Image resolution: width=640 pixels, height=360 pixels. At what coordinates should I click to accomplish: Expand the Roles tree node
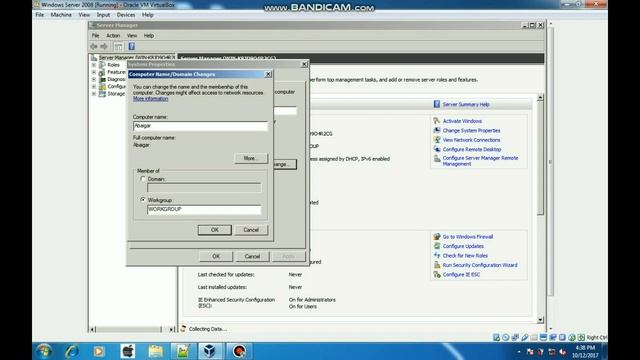[x=94, y=65]
